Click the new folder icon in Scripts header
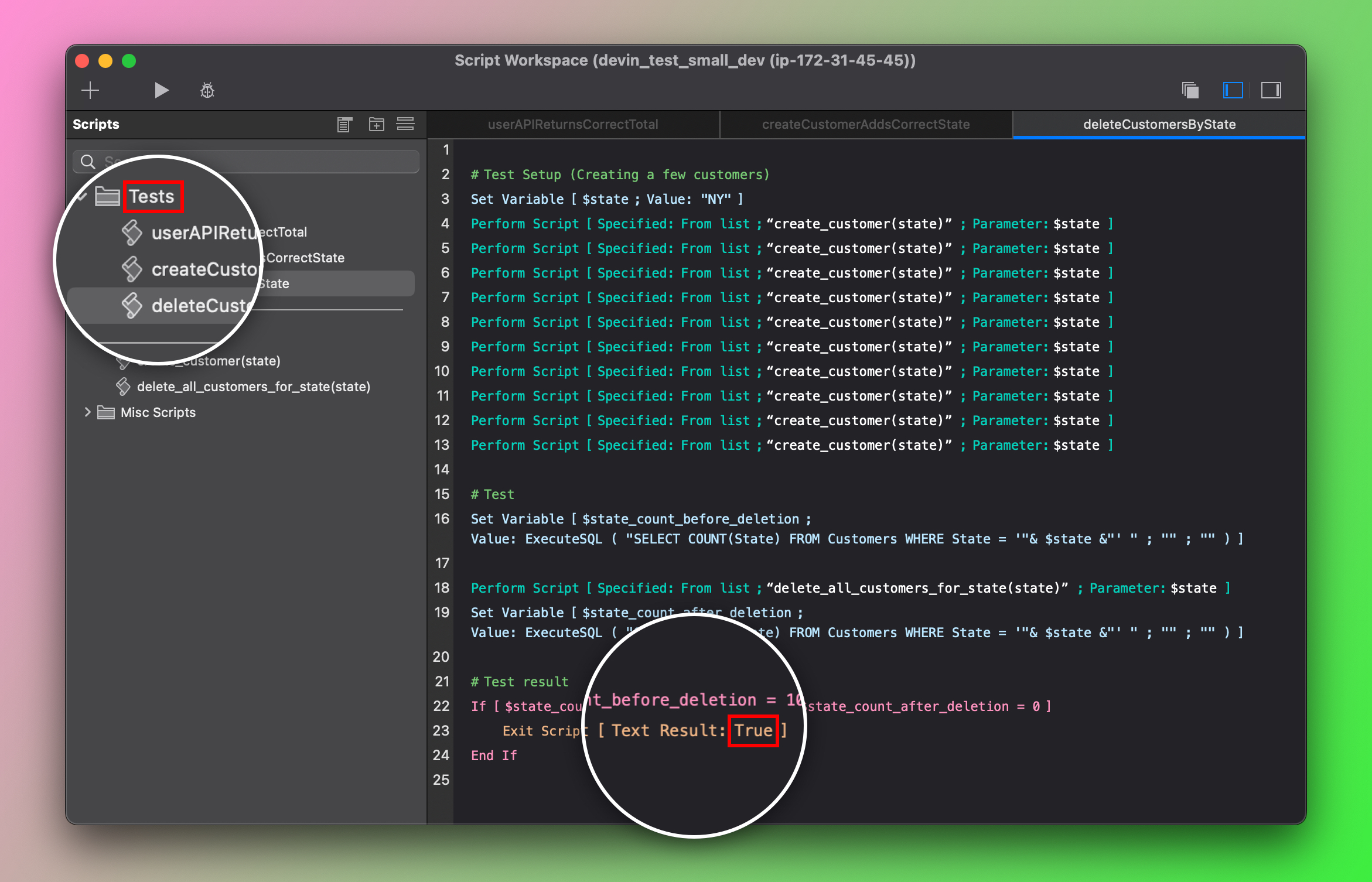This screenshot has width=1372, height=882. coord(376,124)
